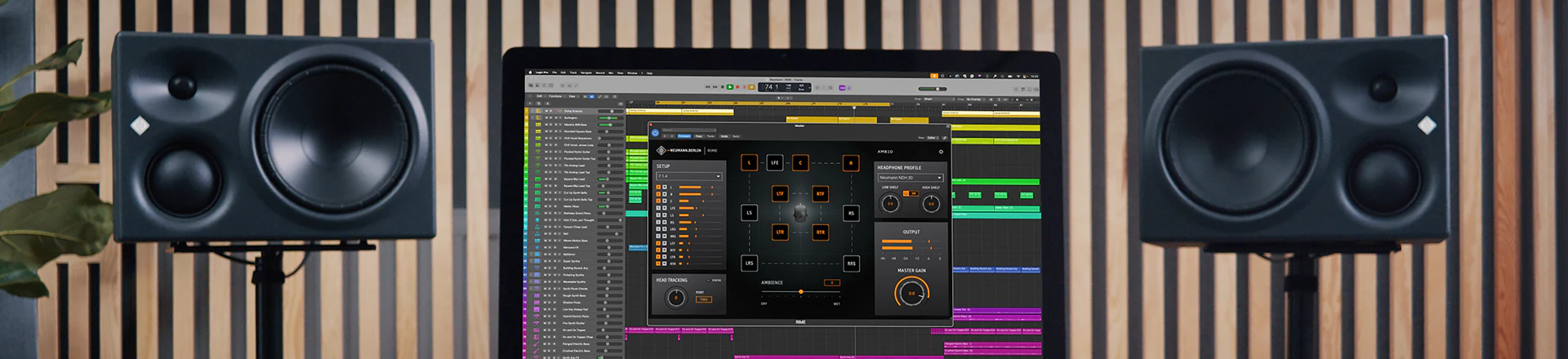Solo the Burlington track
This screenshot has height=359, width=1568.
click(x=551, y=117)
